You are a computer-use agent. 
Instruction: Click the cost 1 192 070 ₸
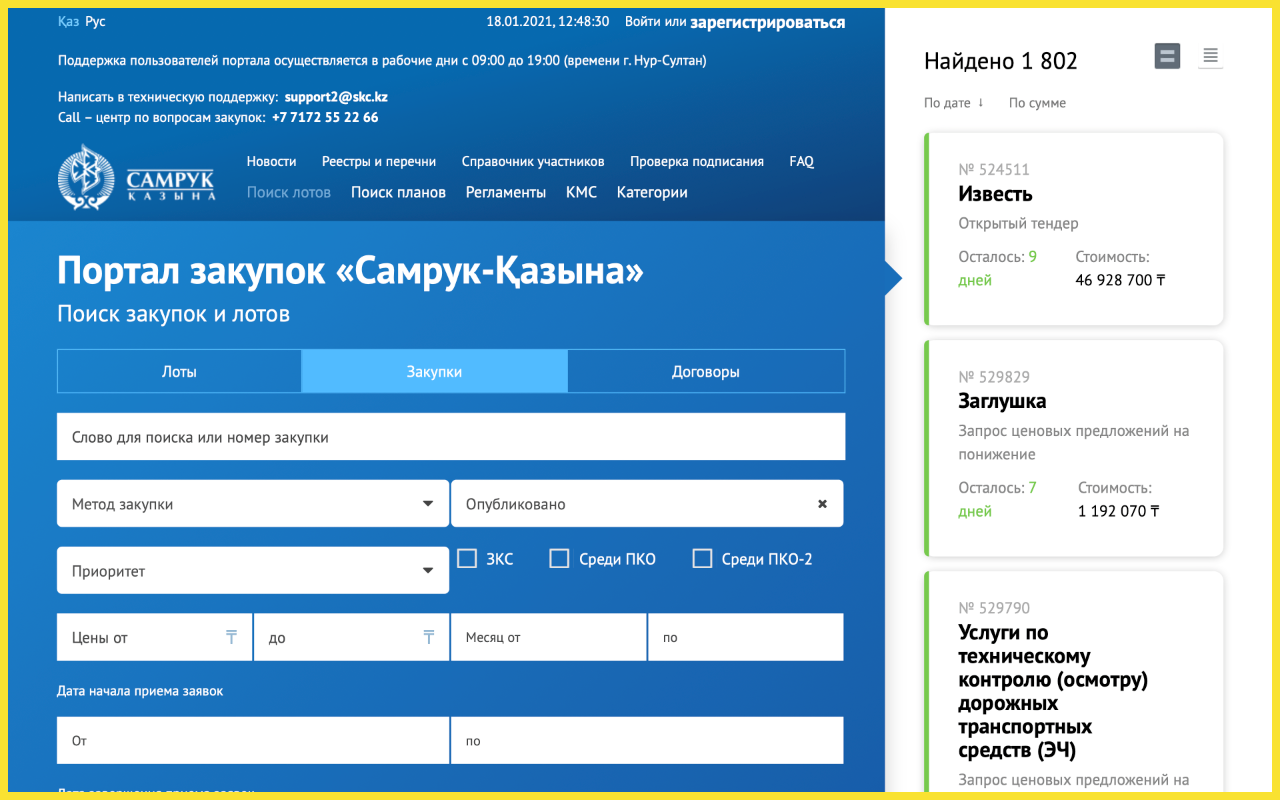click(x=1119, y=511)
